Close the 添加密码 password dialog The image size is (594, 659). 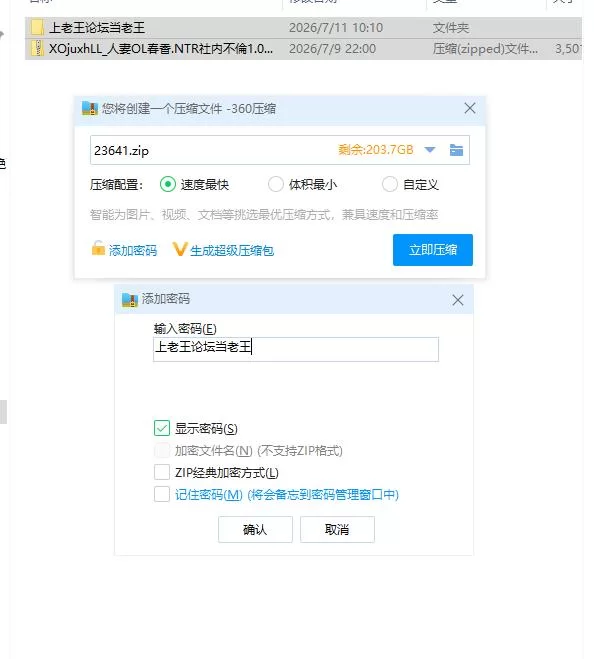tap(458, 300)
